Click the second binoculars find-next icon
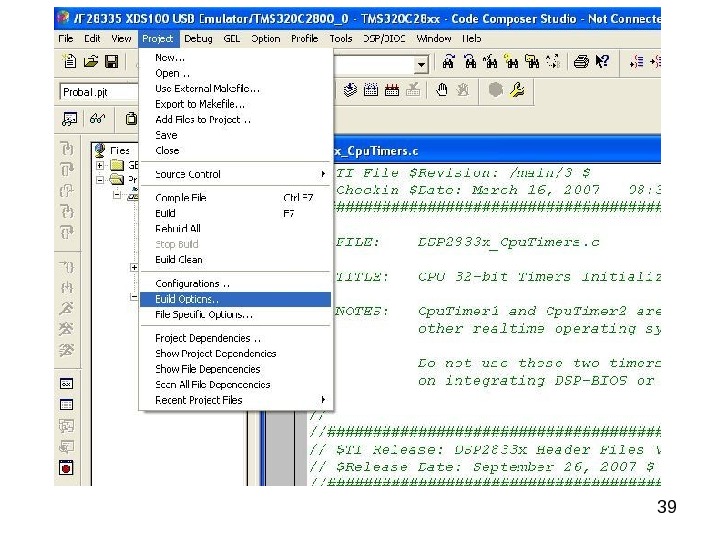The width and height of the screenshot is (720, 540). [470, 62]
